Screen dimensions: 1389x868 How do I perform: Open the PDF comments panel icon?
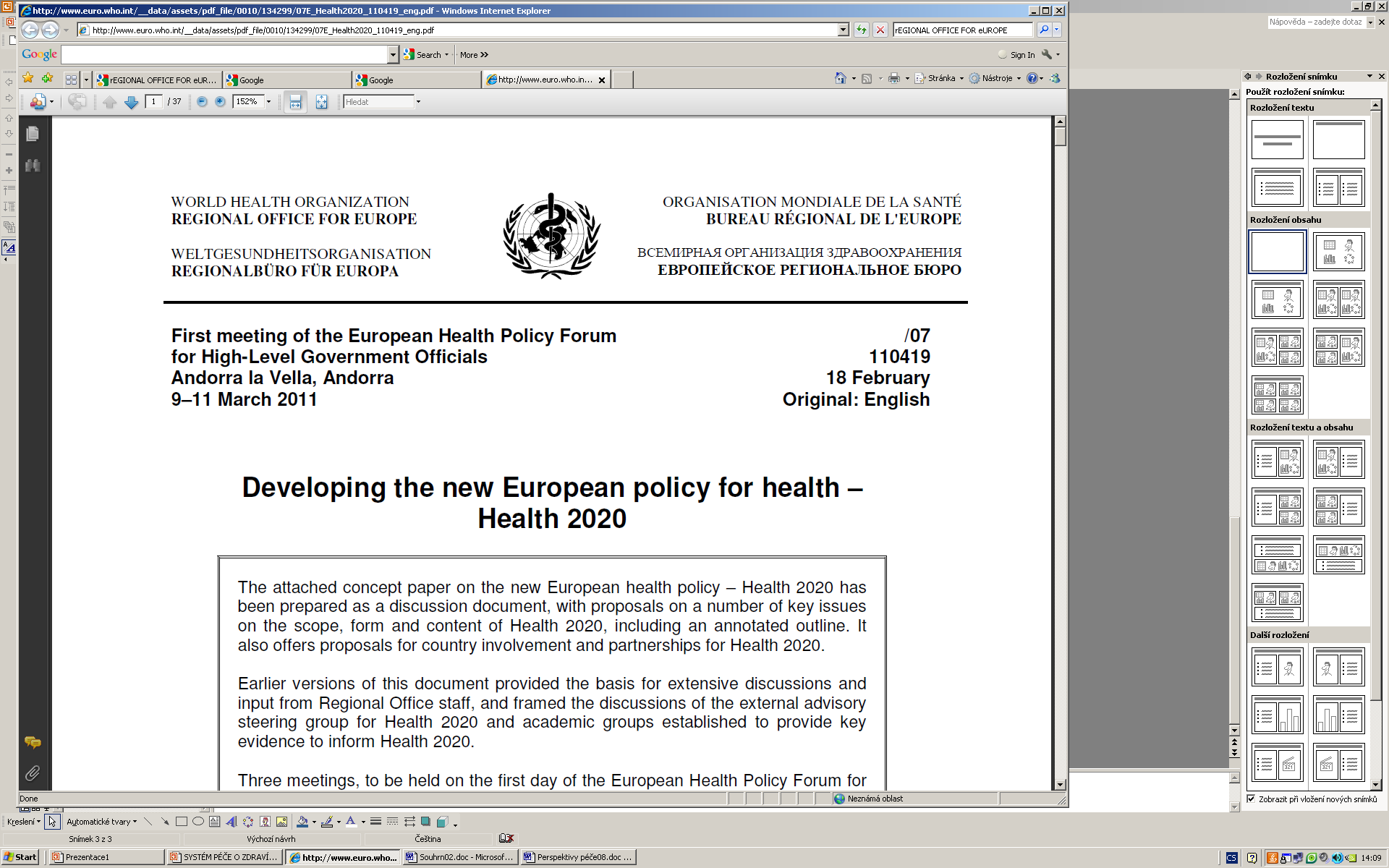pyautogui.click(x=33, y=742)
